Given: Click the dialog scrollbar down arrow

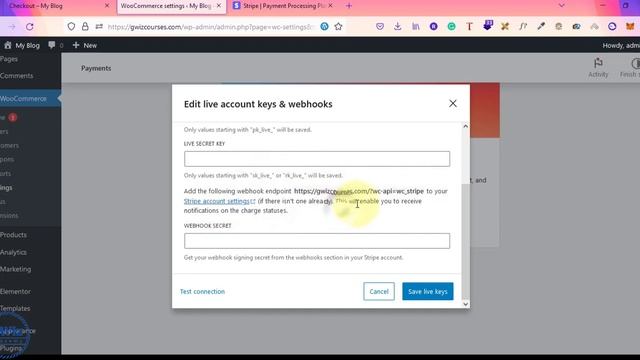Looking at the screenshot, I should 465,304.
